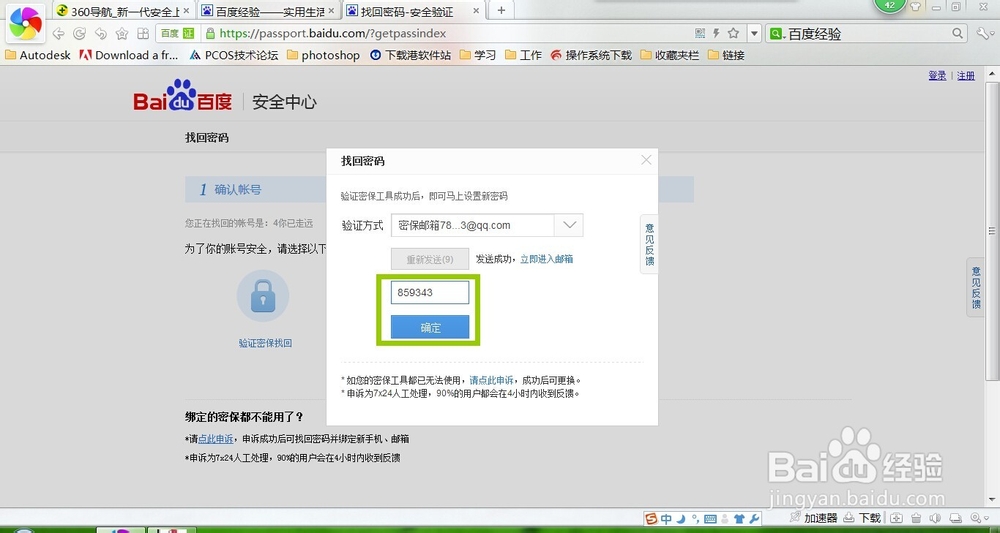Click the blue 确定 button
1000x533 pixels.
[430, 328]
